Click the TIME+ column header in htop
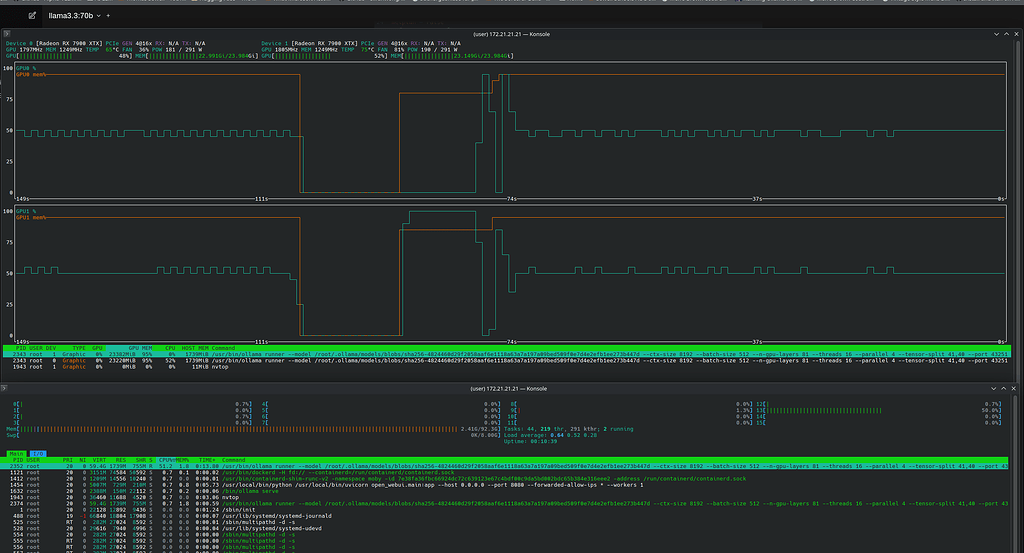Viewport: 1024px width, 553px height. coord(206,460)
